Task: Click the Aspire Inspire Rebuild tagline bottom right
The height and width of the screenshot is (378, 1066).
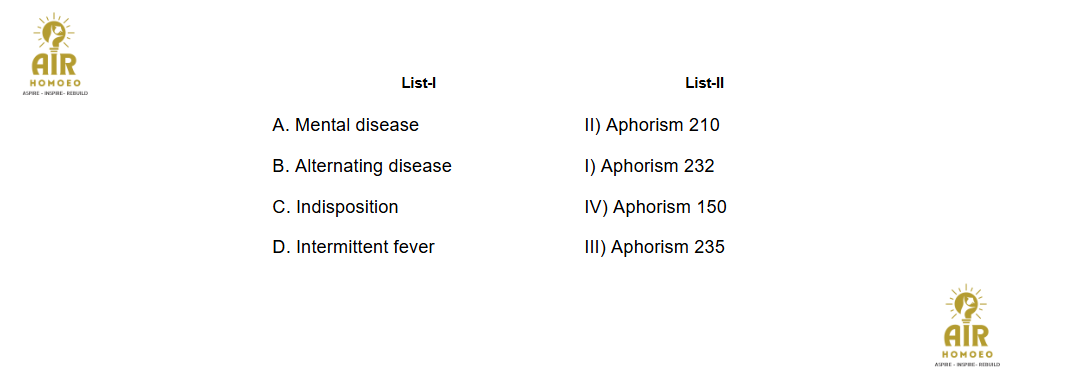Action: click(x=967, y=364)
